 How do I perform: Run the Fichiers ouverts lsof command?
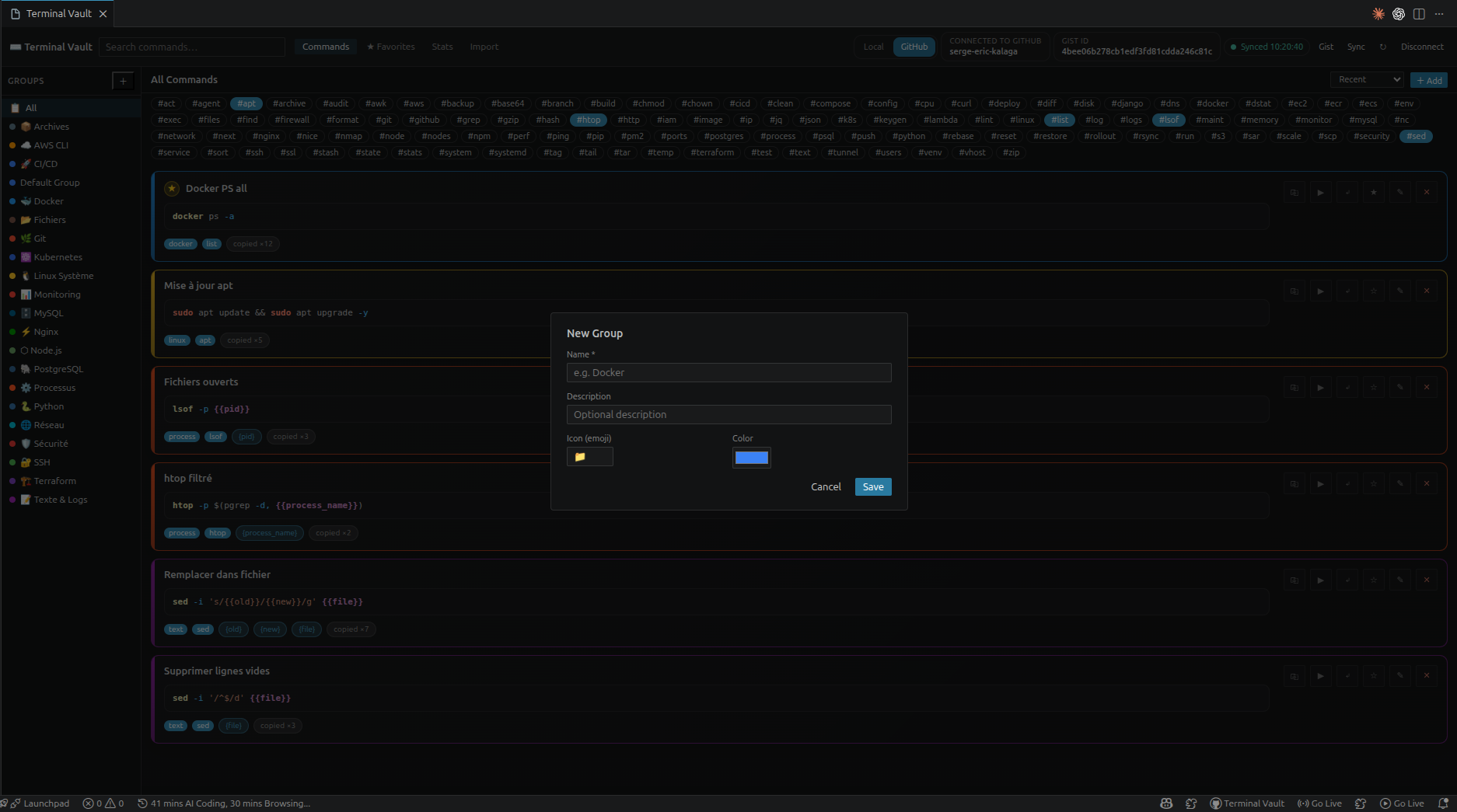(x=1321, y=387)
